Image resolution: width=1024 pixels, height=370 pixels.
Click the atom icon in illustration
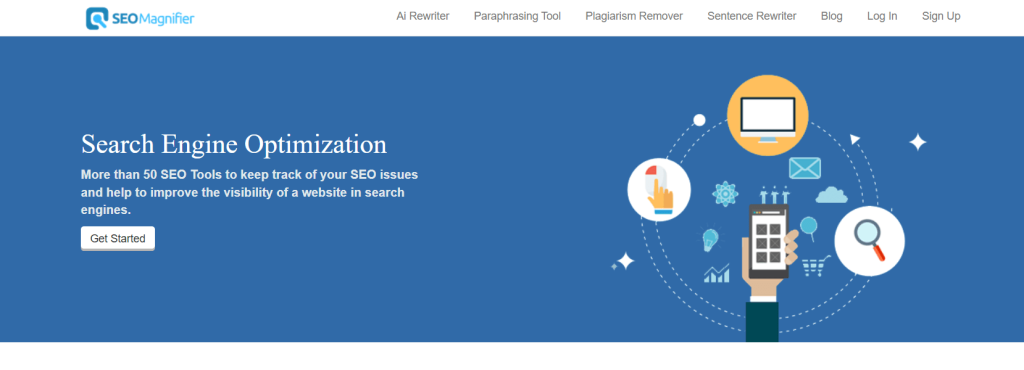click(x=725, y=194)
